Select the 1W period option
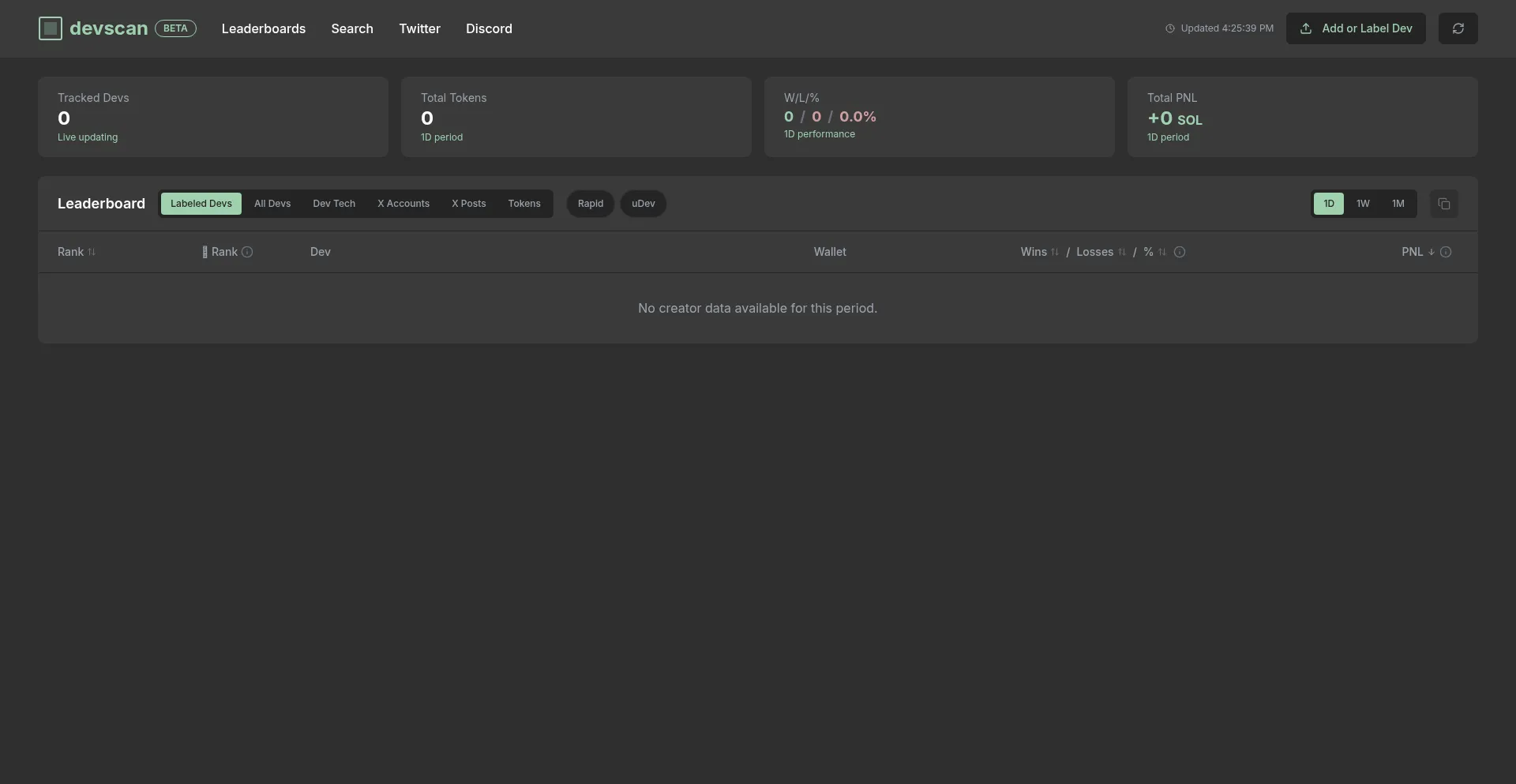Screen dimensions: 1516x784 coord(1363,204)
